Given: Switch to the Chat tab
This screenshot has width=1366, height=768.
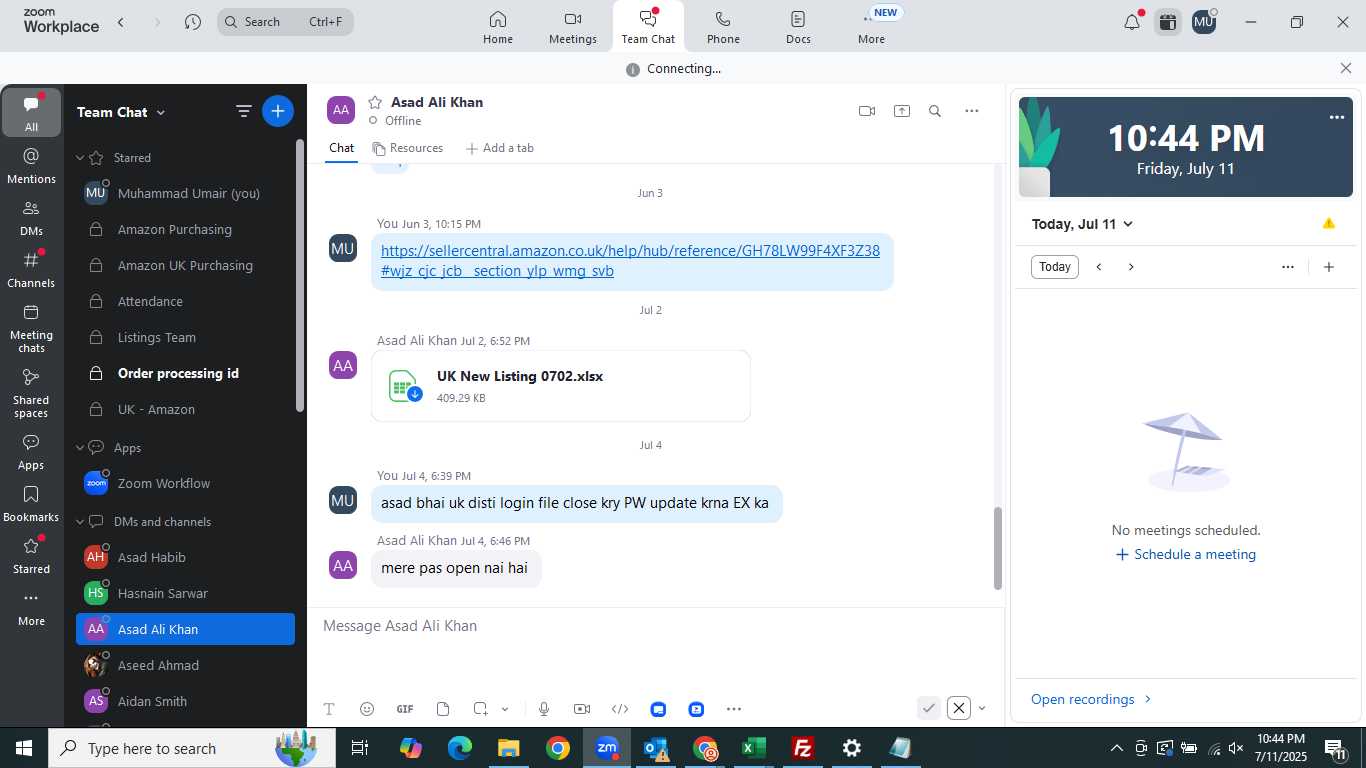Looking at the screenshot, I should point(342,148).
